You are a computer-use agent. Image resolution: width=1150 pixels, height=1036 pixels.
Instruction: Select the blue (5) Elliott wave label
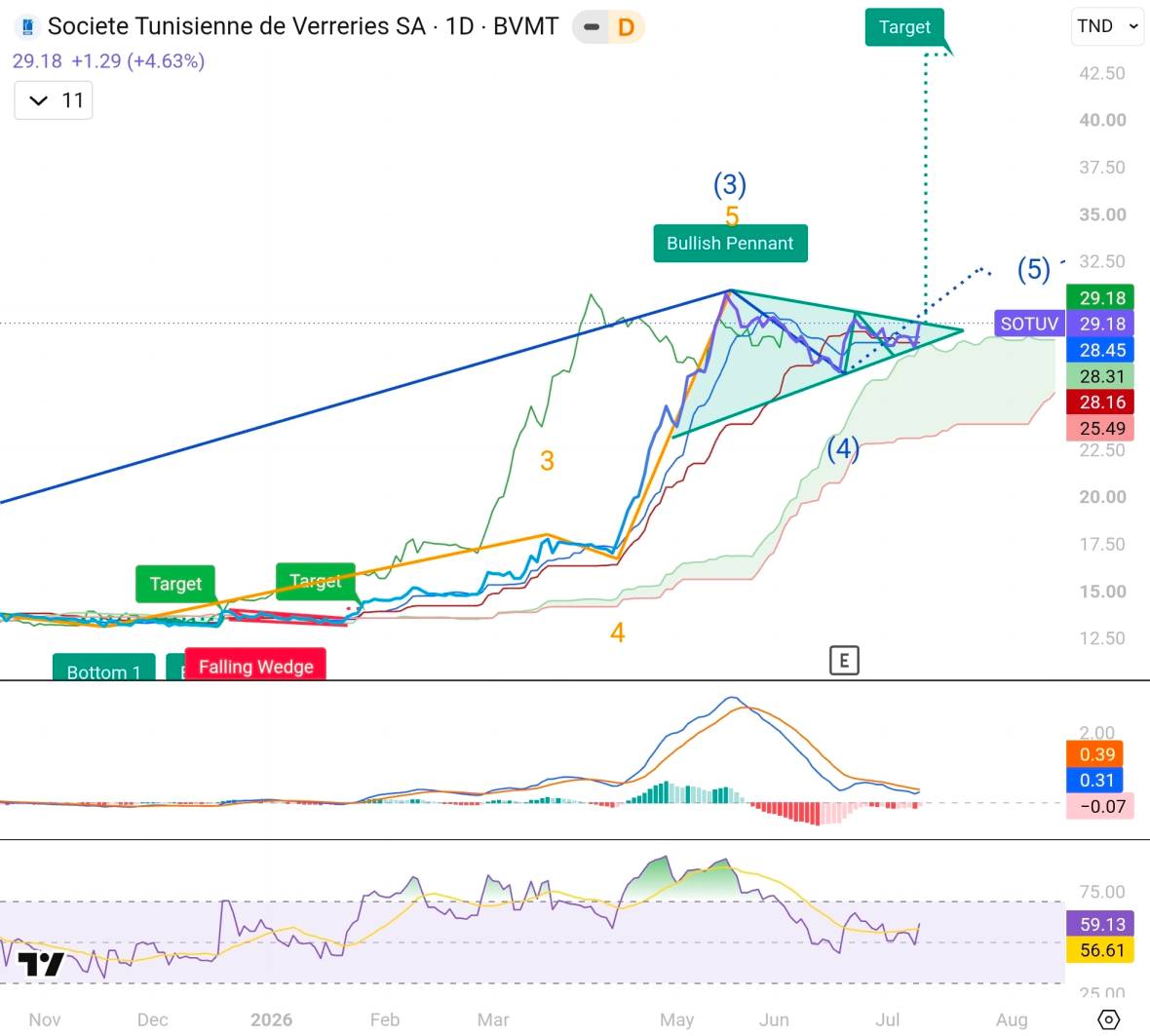pos(1033,269)
